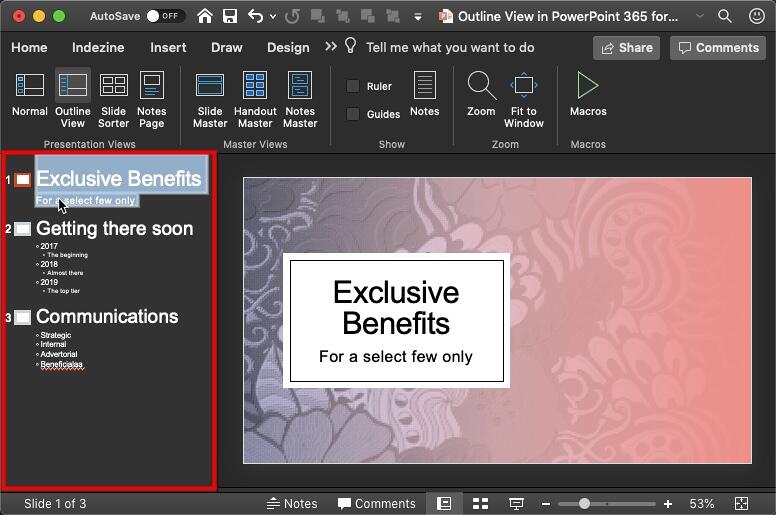Click the slide subtitle 'For a select few only'

point(396,356)
